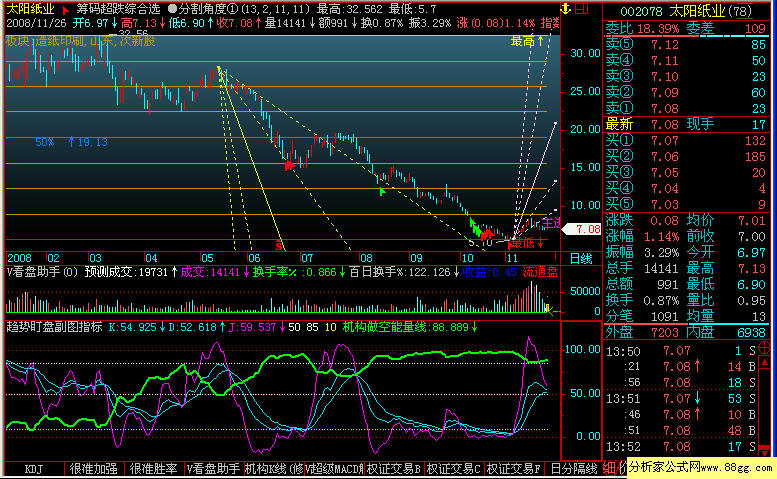Switch to the 很准胜率 indicator tab
The height and width of the screenshot is (479, 777).
pos(154,469)
